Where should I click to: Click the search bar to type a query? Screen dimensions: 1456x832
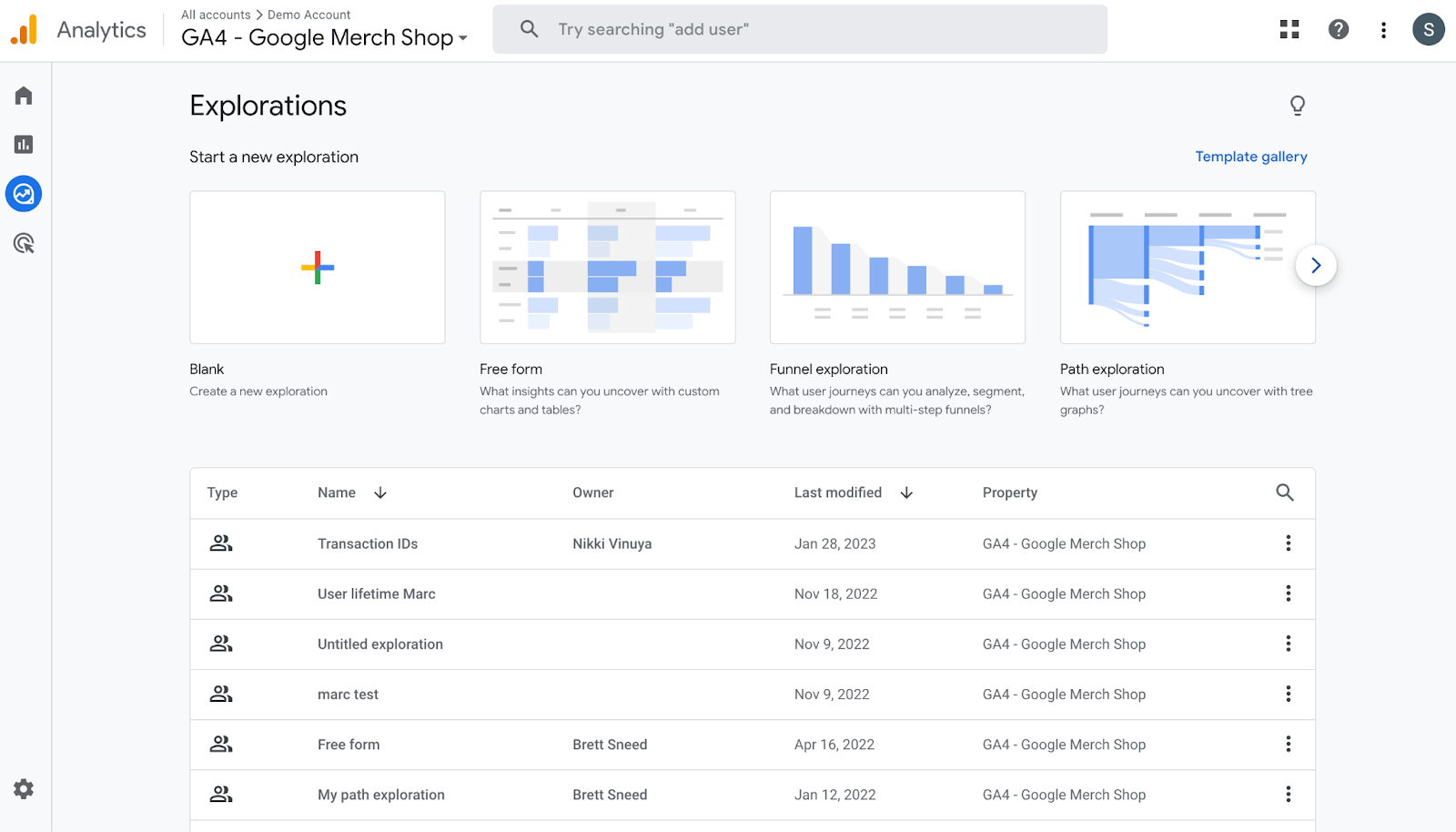799,29
